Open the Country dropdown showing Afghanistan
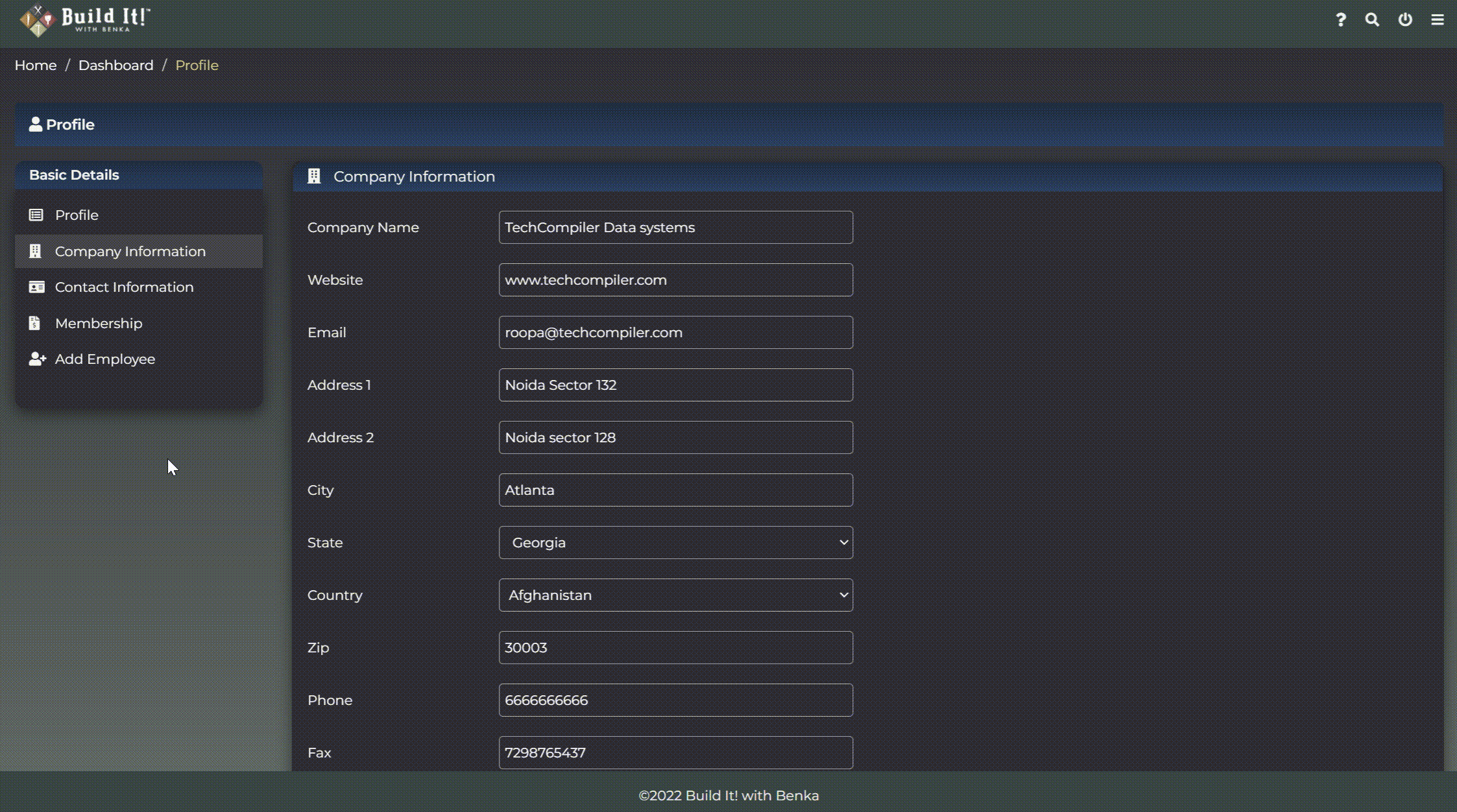 675,595
